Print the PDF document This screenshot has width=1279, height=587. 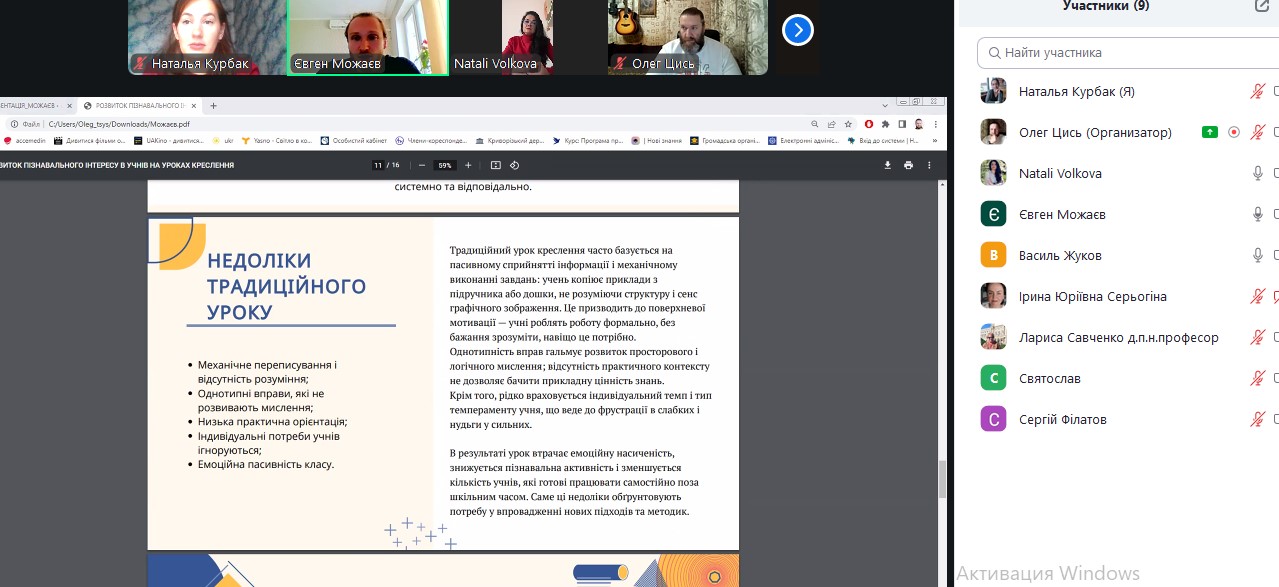pos(909,165)
